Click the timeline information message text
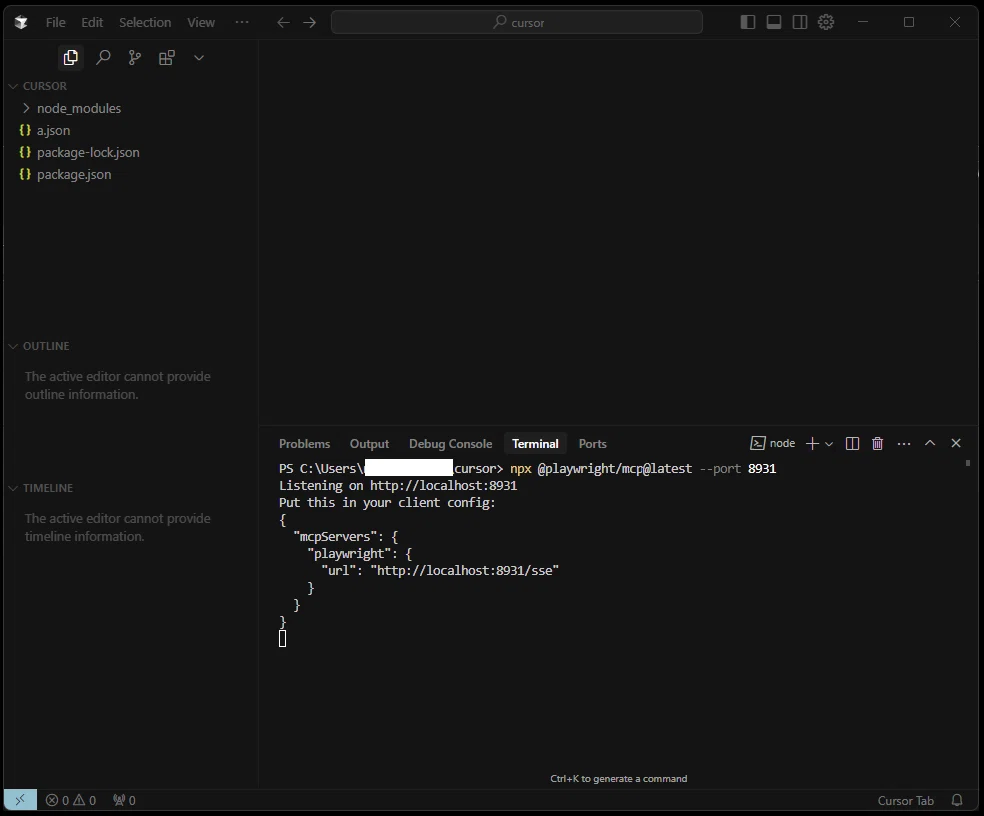This screenshot has width=984, height=816. pos(117,527)
